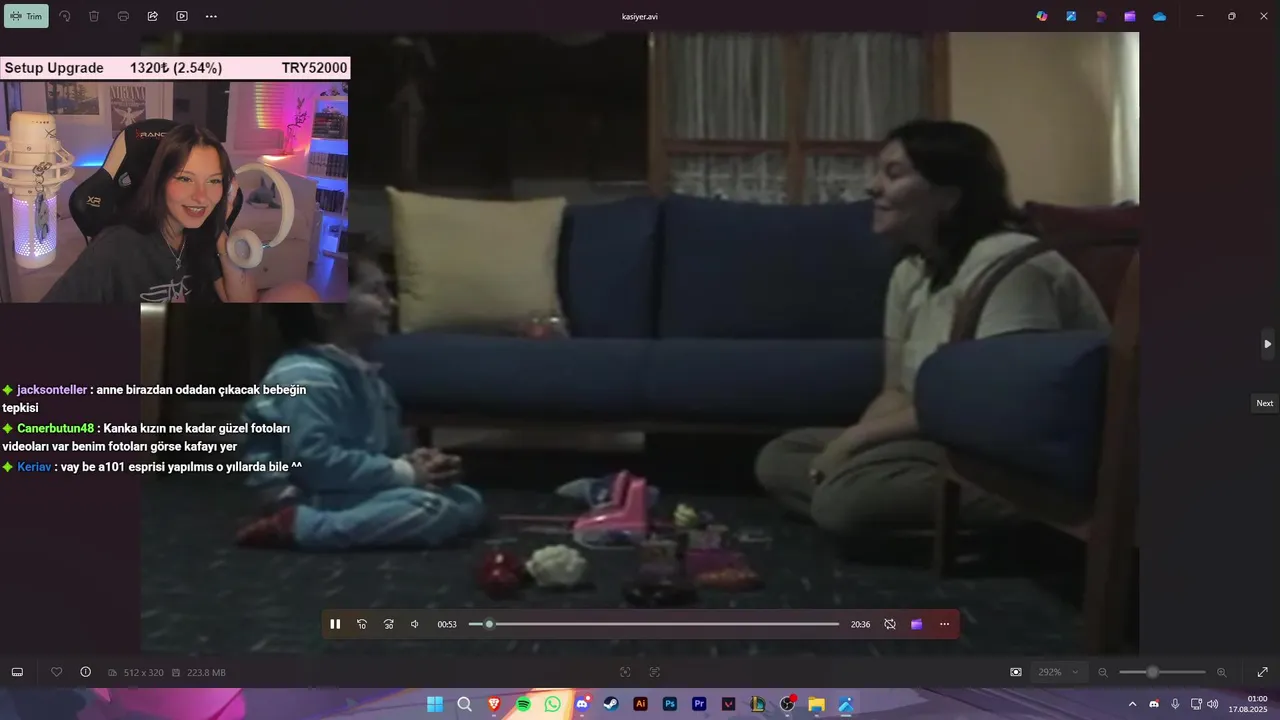Open Steam from the taskbar
The height and width of the screenshot is (720, 1280).
[611, 704]
